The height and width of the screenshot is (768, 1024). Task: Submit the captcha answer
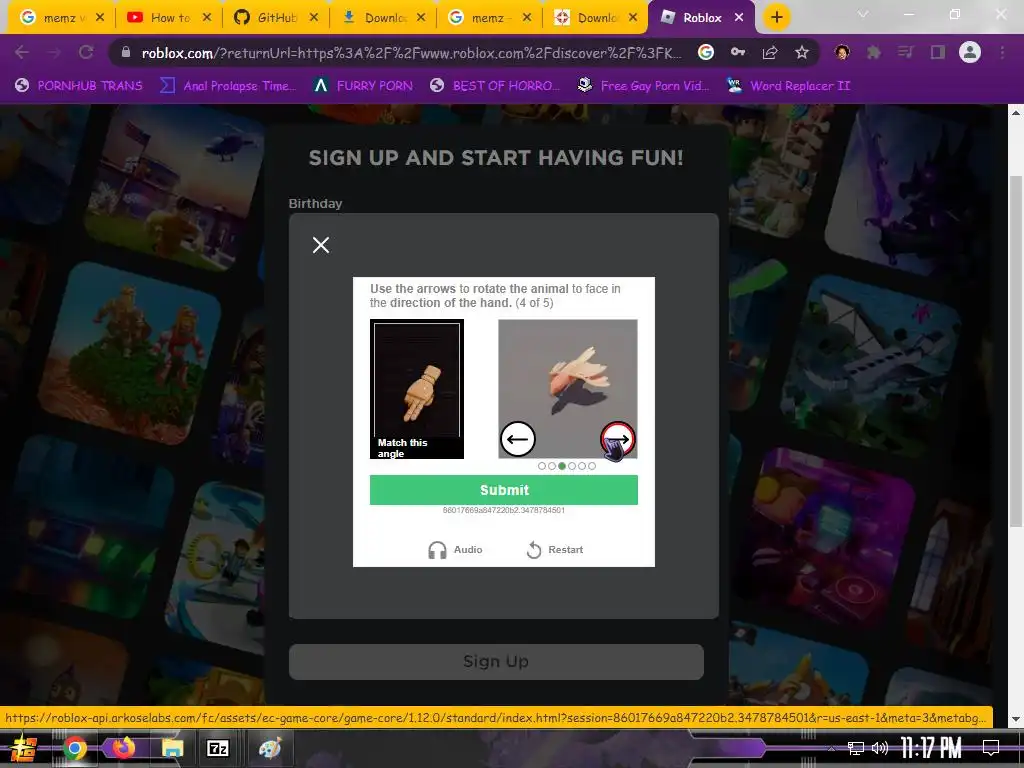click(504, 490)
